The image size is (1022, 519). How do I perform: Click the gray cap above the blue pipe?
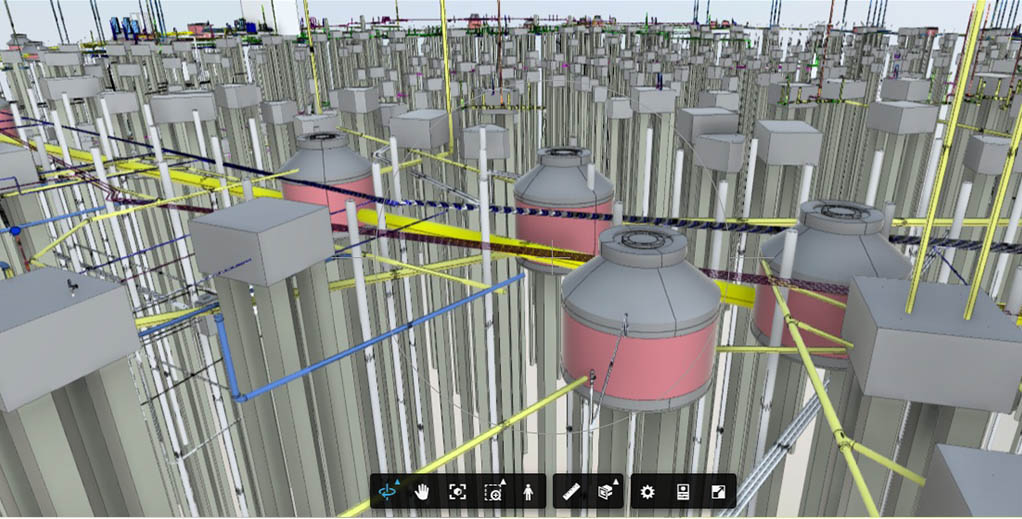coord(260,240)
